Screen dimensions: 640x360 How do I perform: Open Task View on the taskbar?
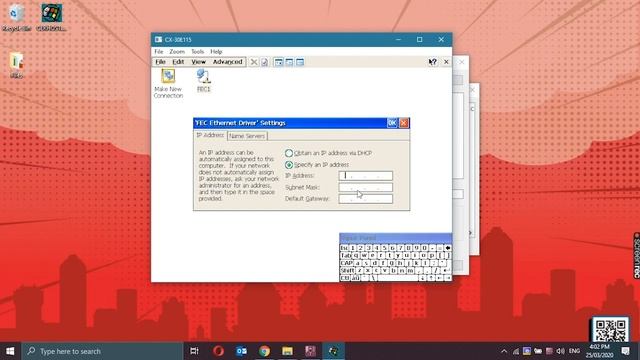(194, 351)
